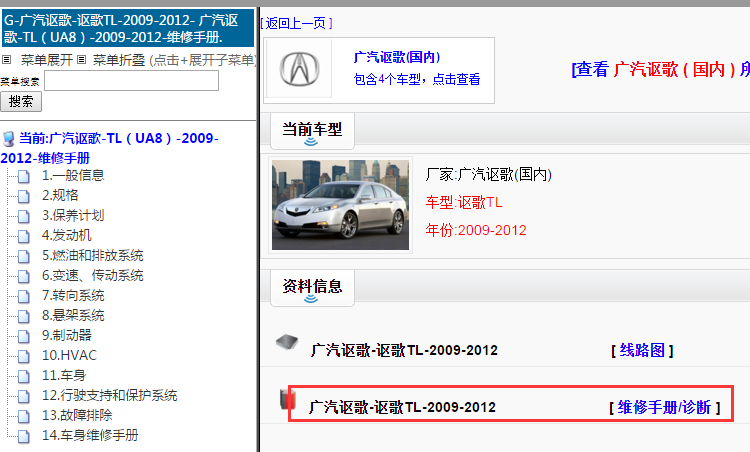Image resolution: width=750 pixels, height=452 pixels.
Task: Collapse all menus via 菜单折叠 text
Action: 119,60
